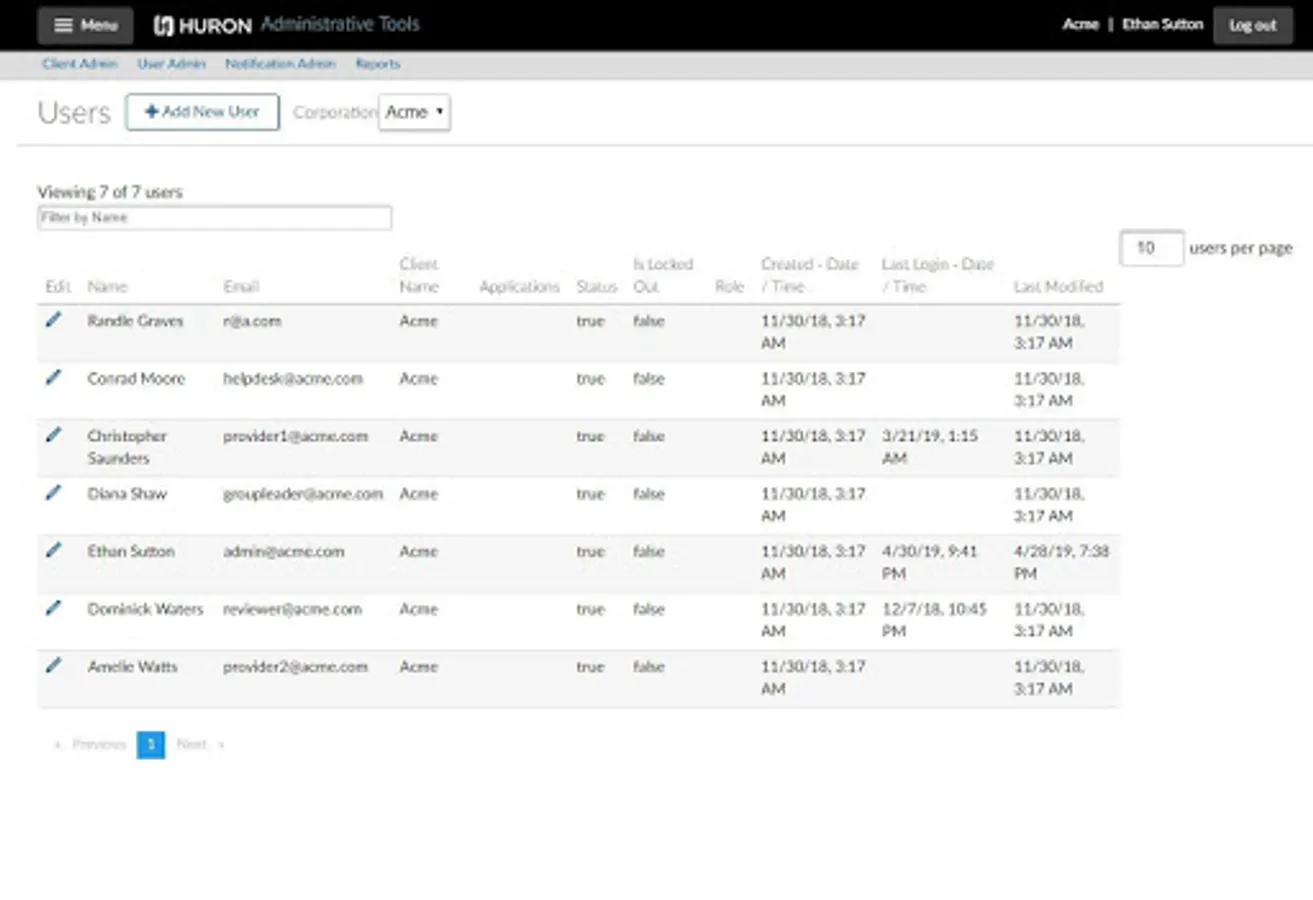Go to the Next page
1313x900 pixels.
coord(199,745)
